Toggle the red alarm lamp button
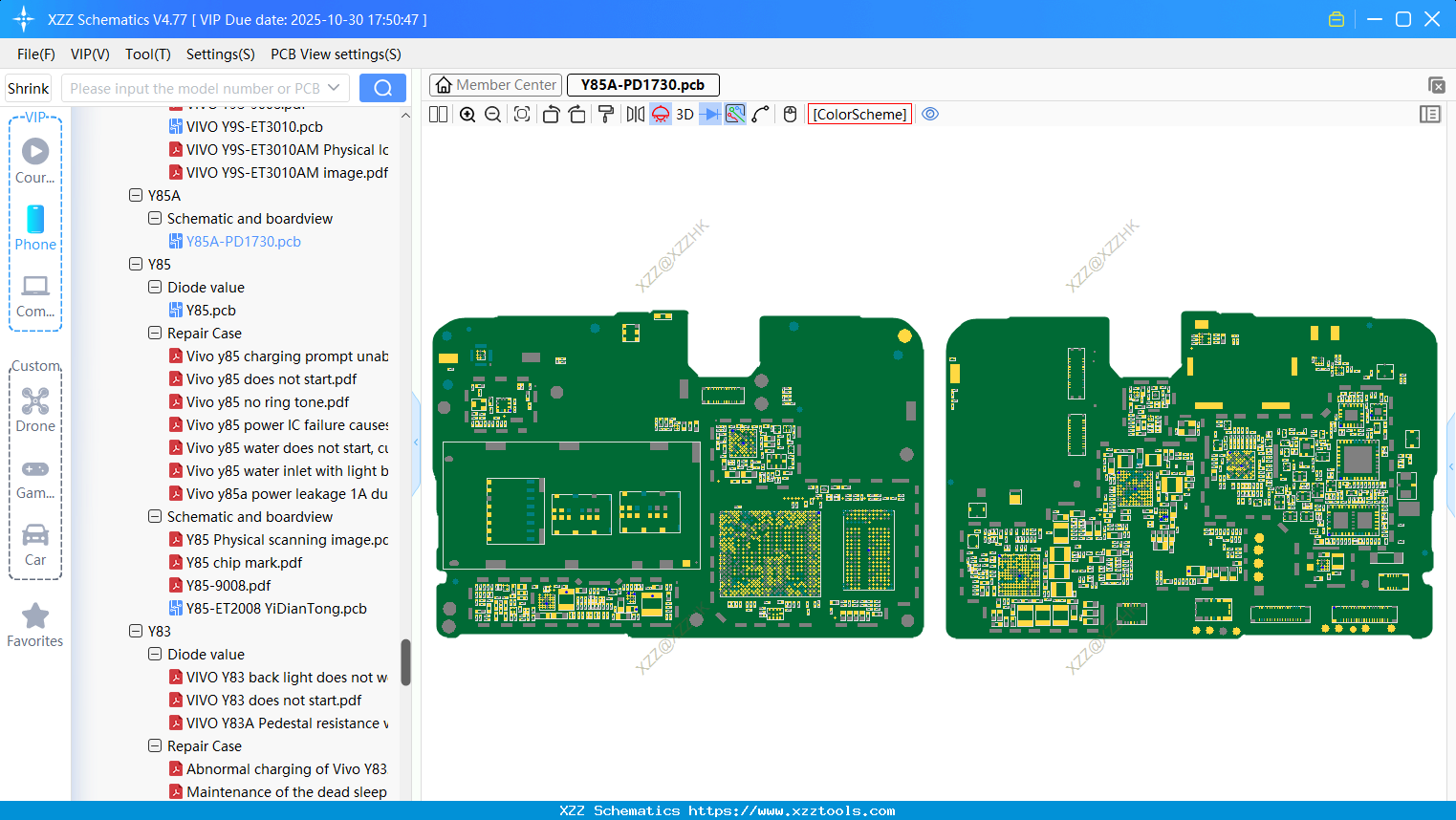1456x820 pixels. click(x=661, y=115)
